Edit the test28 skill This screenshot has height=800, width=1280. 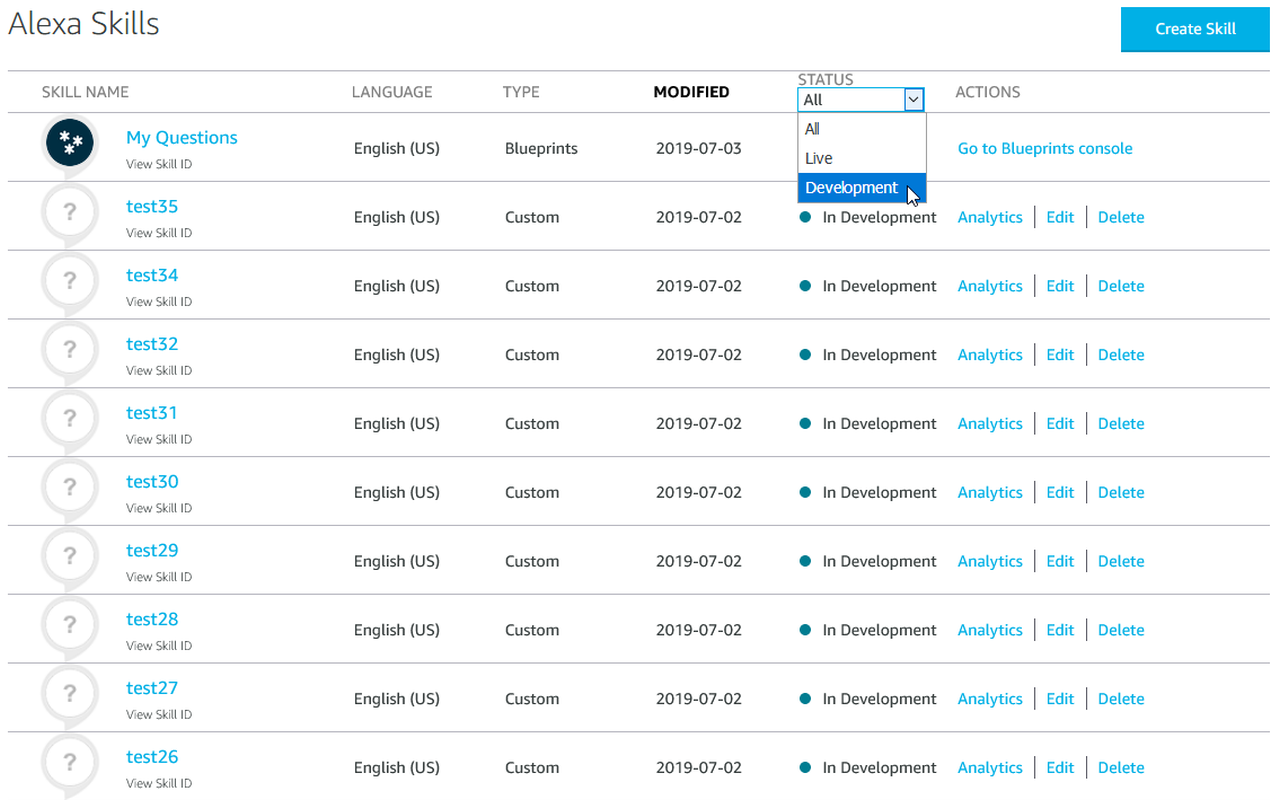tap(1060, 630)
